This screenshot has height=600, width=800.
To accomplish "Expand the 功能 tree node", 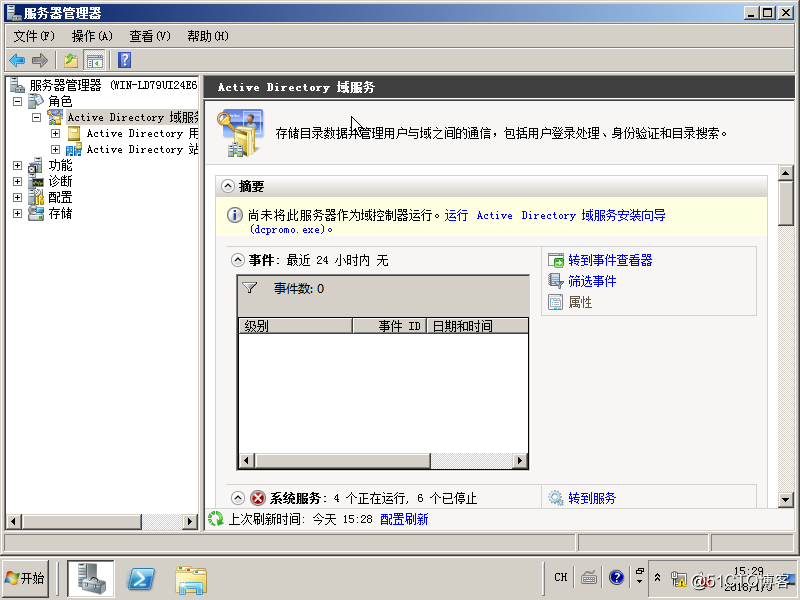I will (17, 165).
